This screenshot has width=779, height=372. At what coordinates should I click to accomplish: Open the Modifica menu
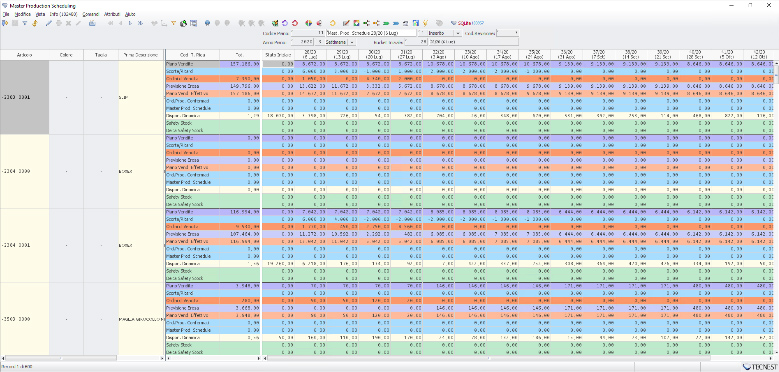22,14
